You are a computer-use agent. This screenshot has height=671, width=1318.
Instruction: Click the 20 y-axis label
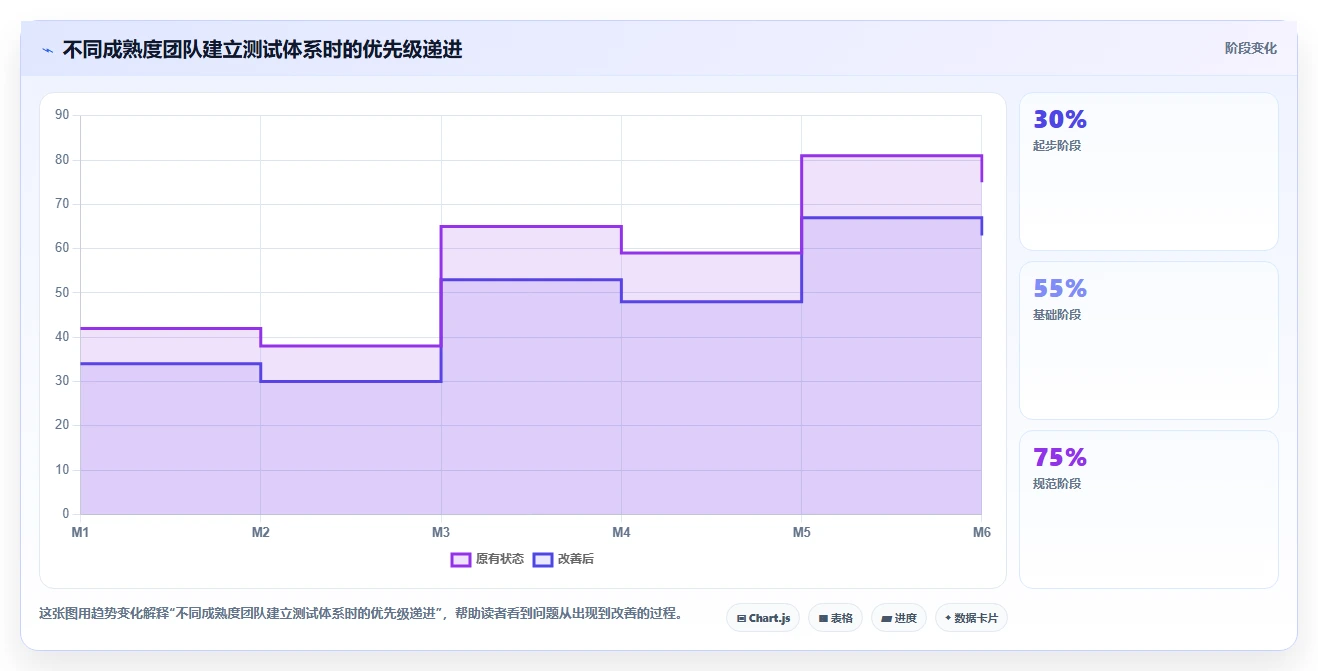pos(62,425)
